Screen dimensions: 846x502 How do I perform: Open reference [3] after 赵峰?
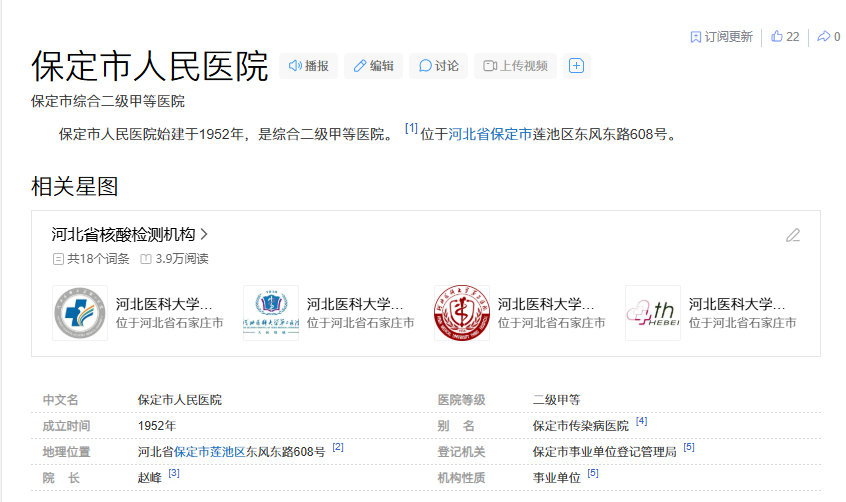[174, 473]
